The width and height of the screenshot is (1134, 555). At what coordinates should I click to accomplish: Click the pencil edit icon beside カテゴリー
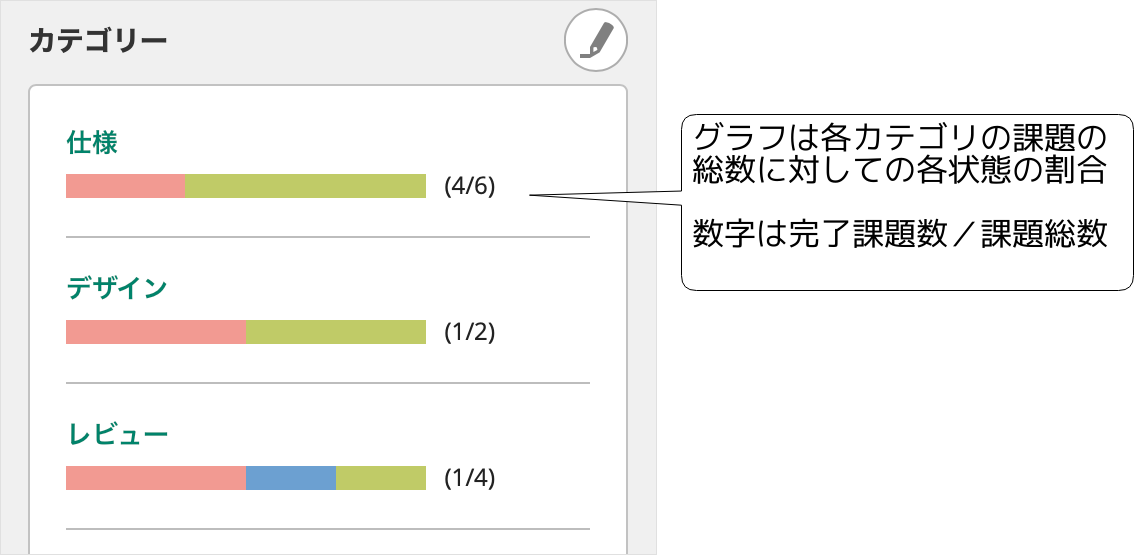point(596,40)
